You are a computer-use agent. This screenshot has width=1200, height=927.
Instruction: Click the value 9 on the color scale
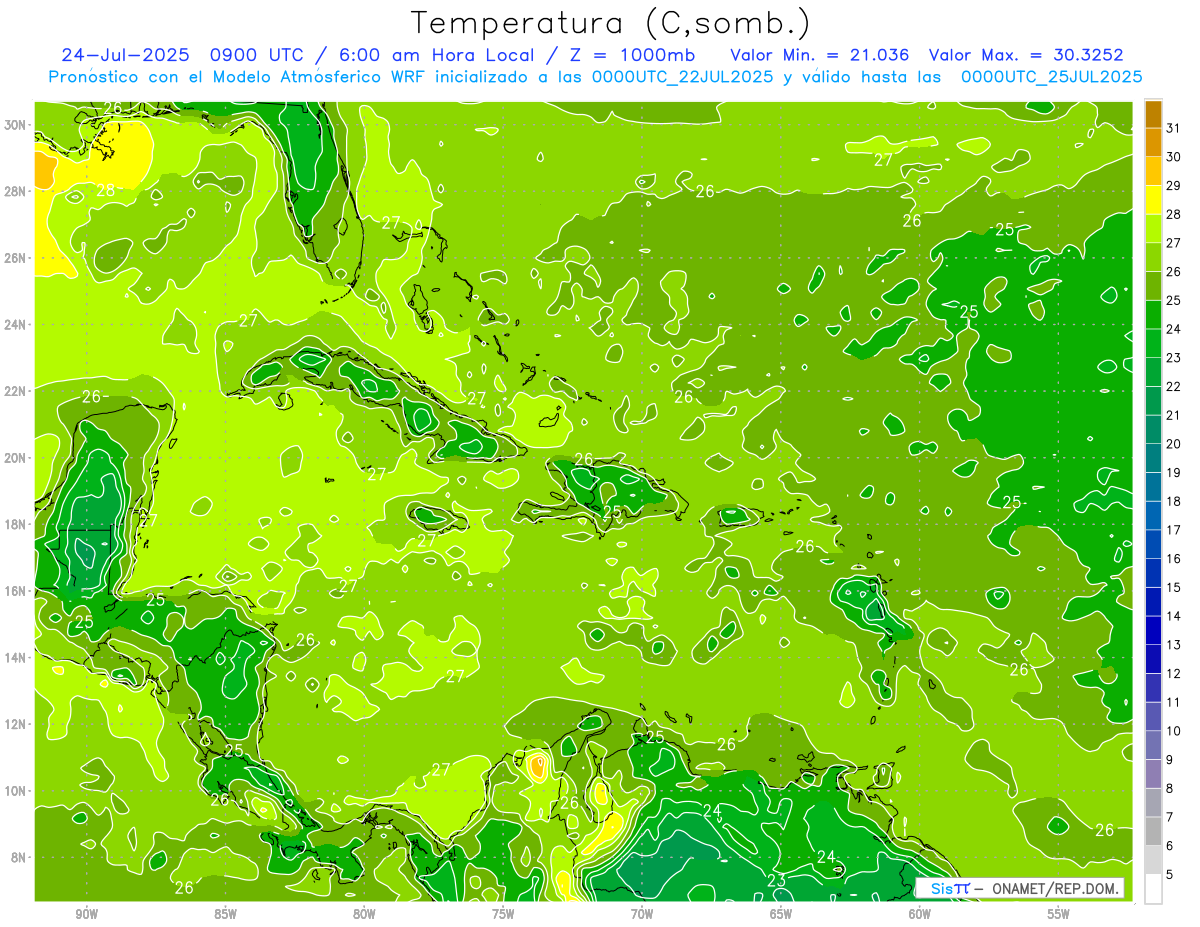1170,760
